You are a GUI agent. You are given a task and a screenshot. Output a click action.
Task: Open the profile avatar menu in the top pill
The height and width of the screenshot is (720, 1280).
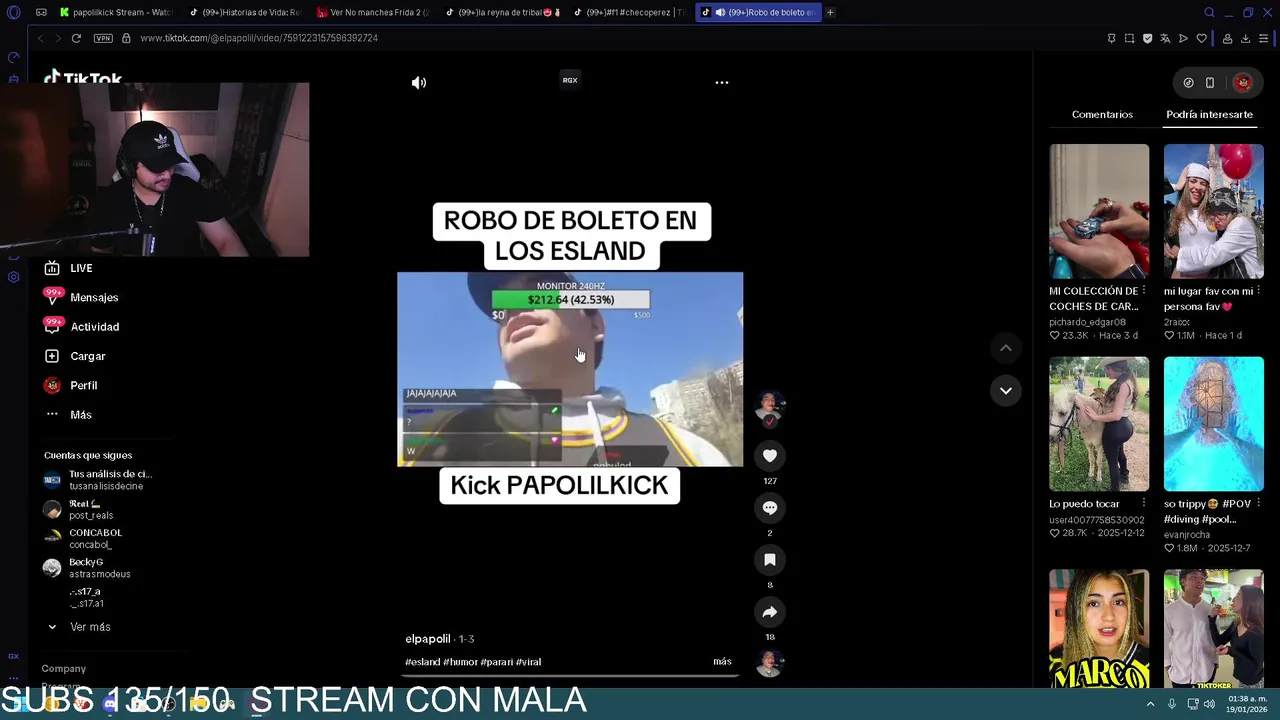[1243, 83]
